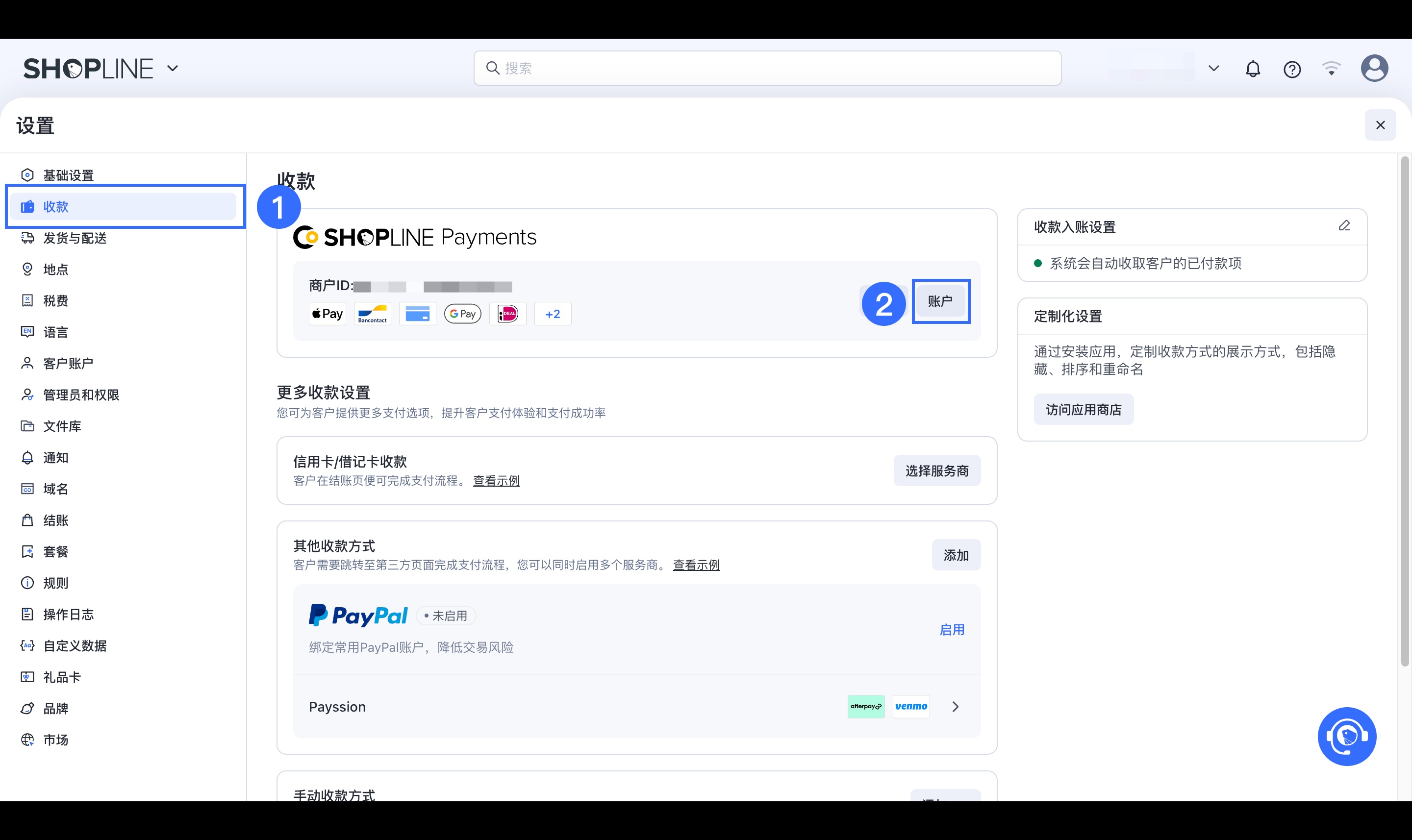The width and height of the screenshot is (1412, 840).
Task: Open 语言 settings
Action: click(124, 332)
